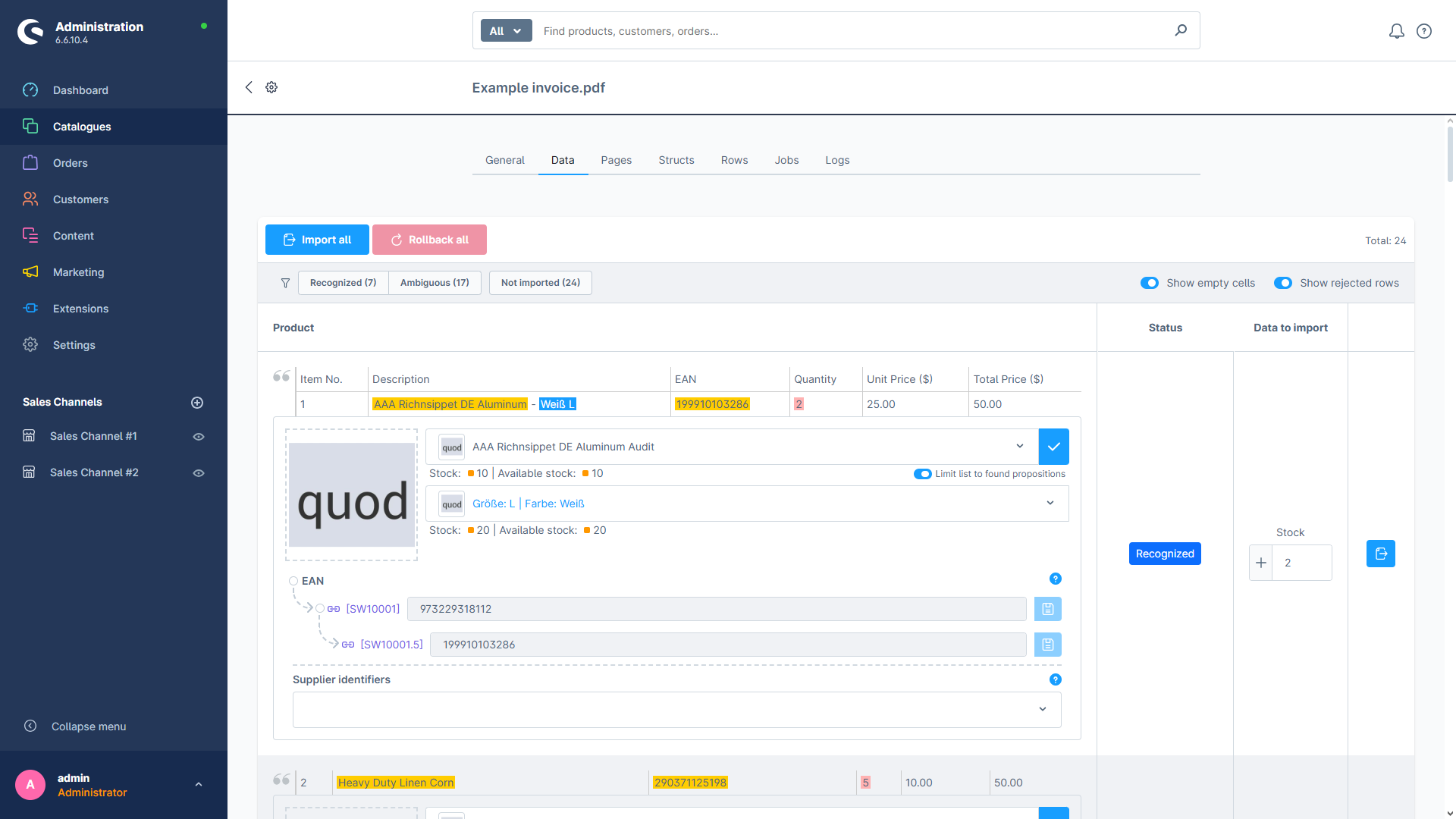Filter by Recognized (7)
Screen dimensions: 1456x819
click(x=343, y=283)
